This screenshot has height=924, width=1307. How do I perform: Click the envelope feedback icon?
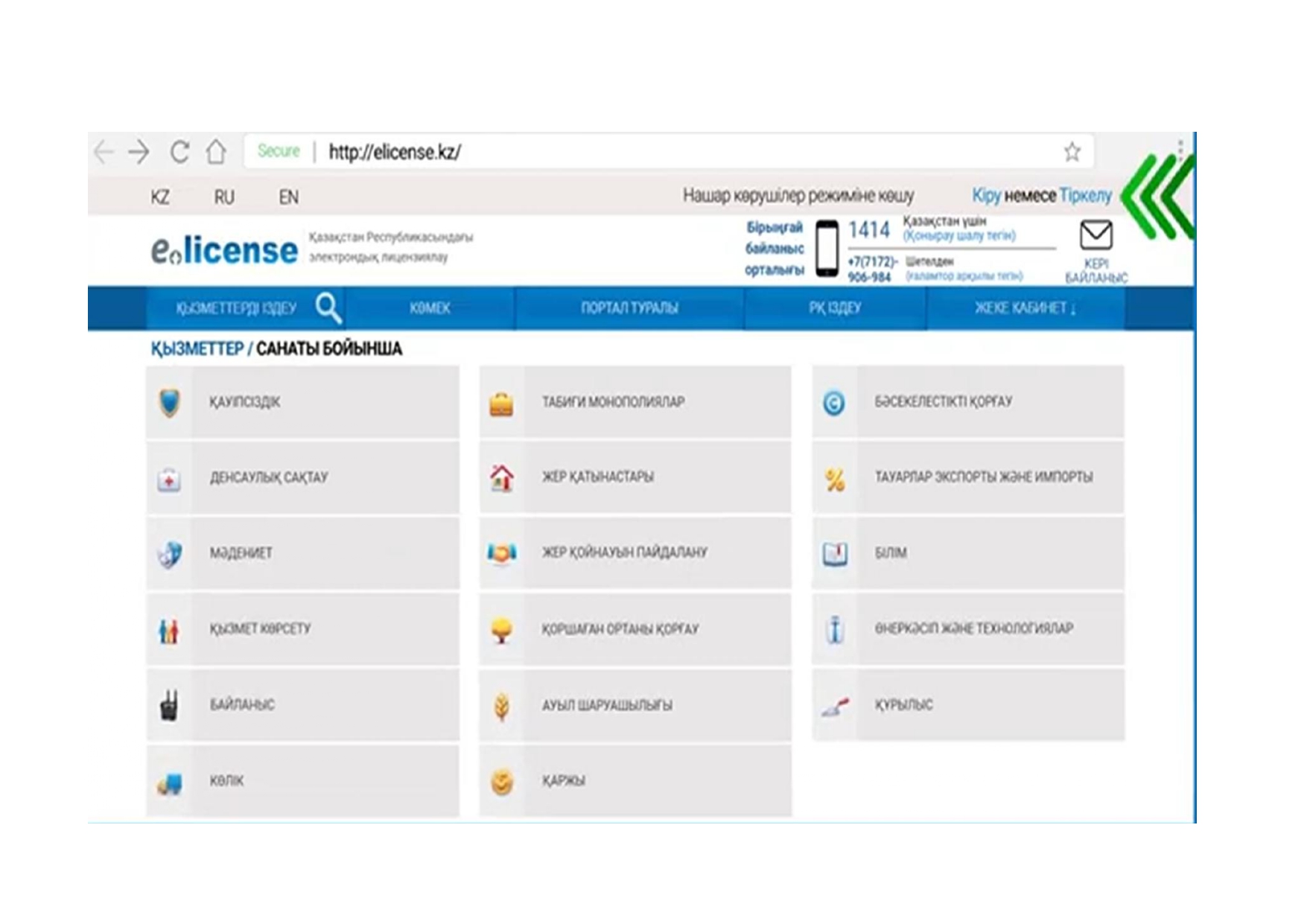tap(1095, 235)
